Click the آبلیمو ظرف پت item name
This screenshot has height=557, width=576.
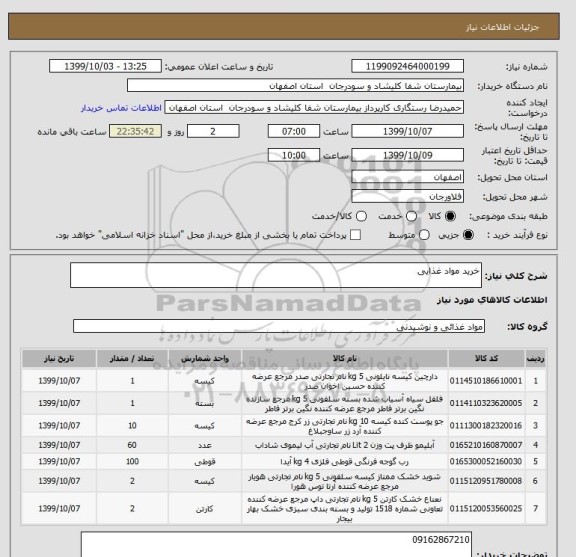click(x=345, y=445)
